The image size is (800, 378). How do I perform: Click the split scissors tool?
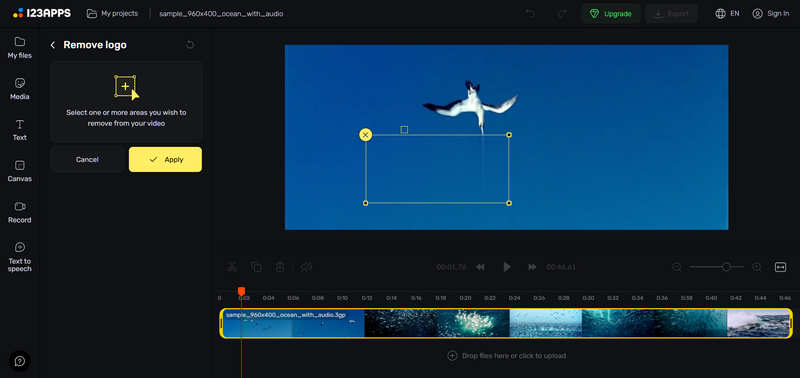[x=232, y=267]
